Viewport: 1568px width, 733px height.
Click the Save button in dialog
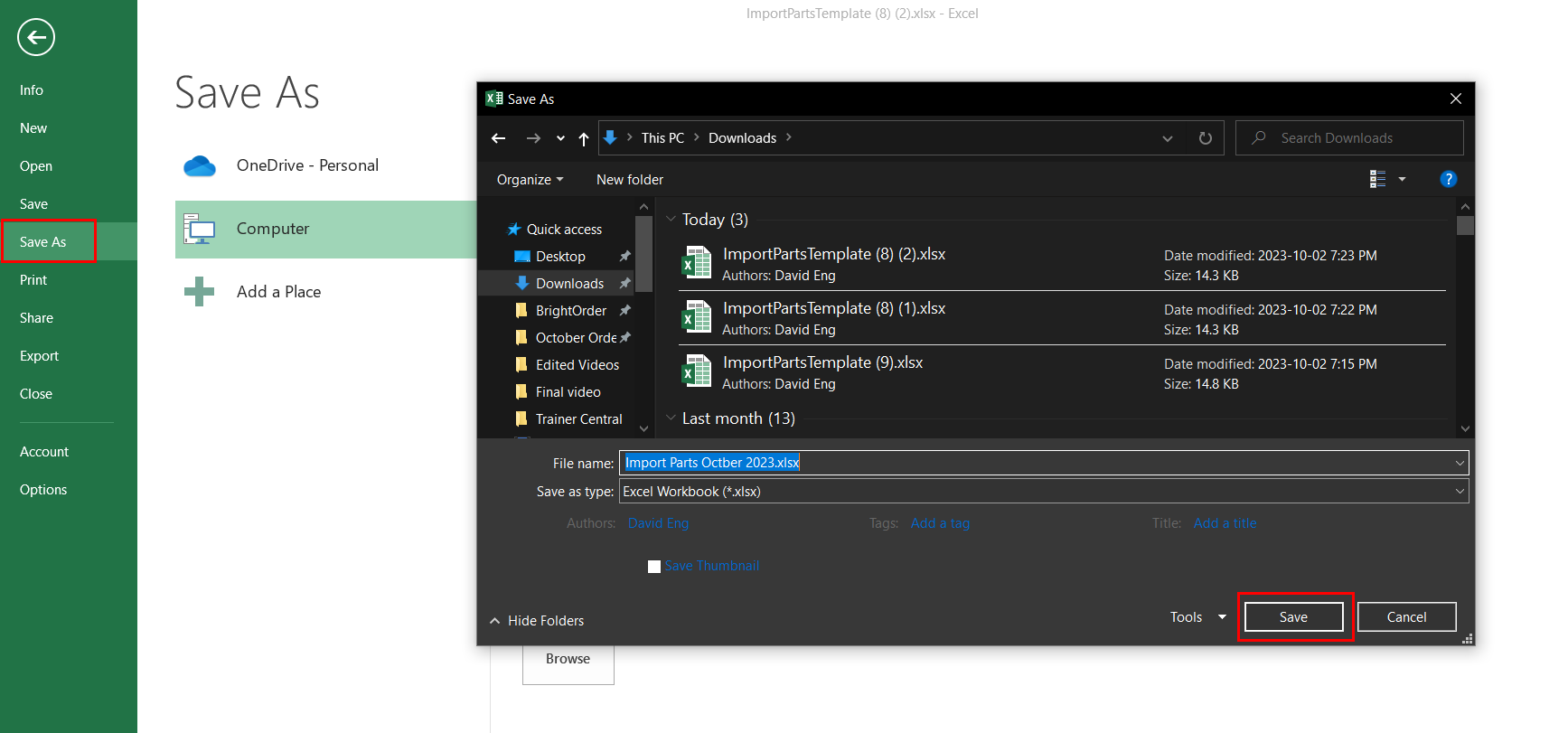click(1293, 617)
